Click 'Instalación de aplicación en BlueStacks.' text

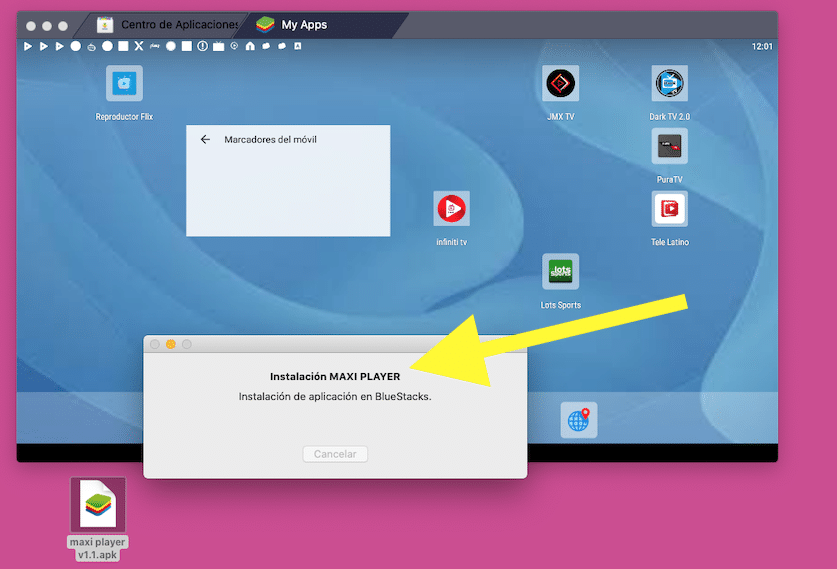click(335, 397)
